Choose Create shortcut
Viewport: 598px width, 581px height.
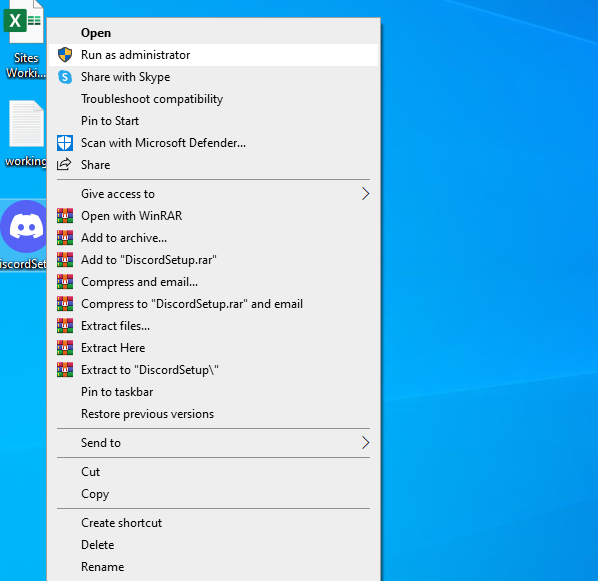pos(214,523)
